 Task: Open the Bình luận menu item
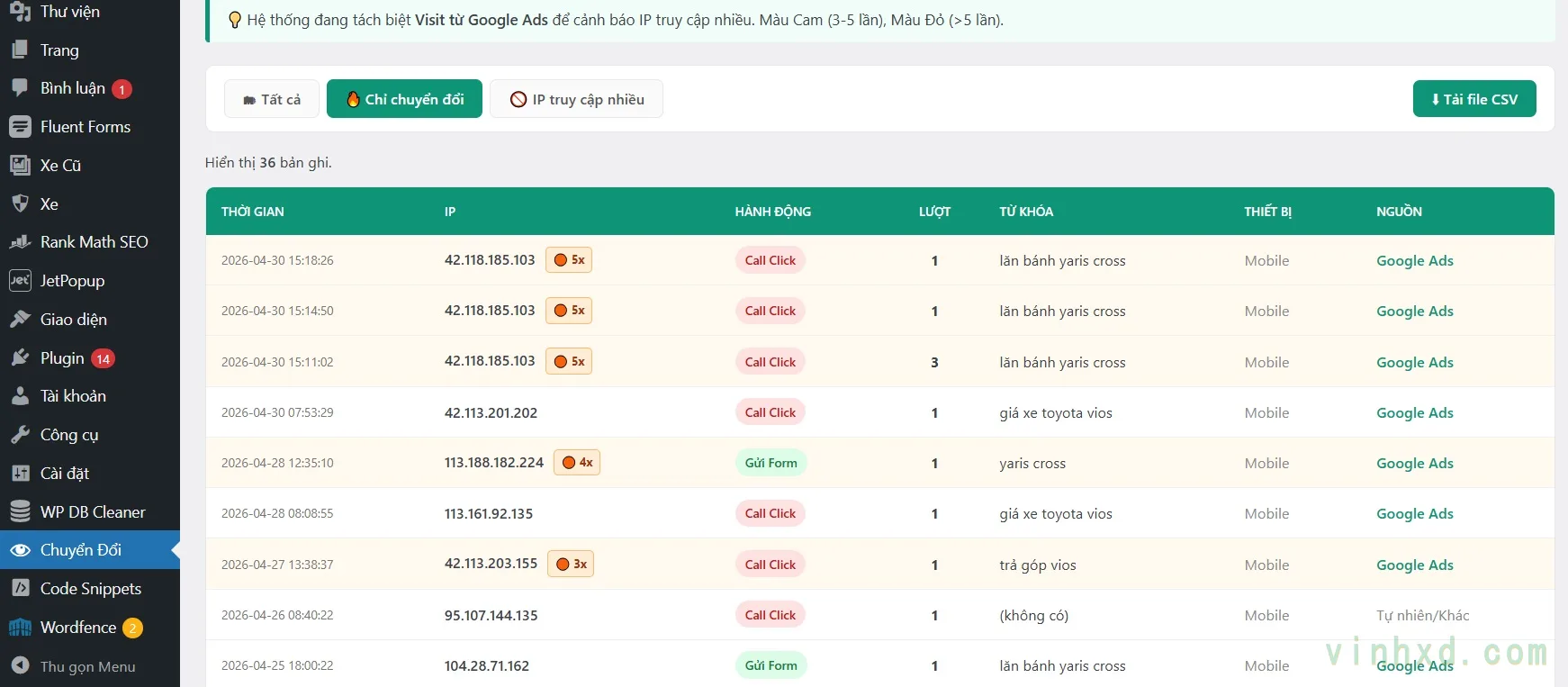tap(90, 88)
